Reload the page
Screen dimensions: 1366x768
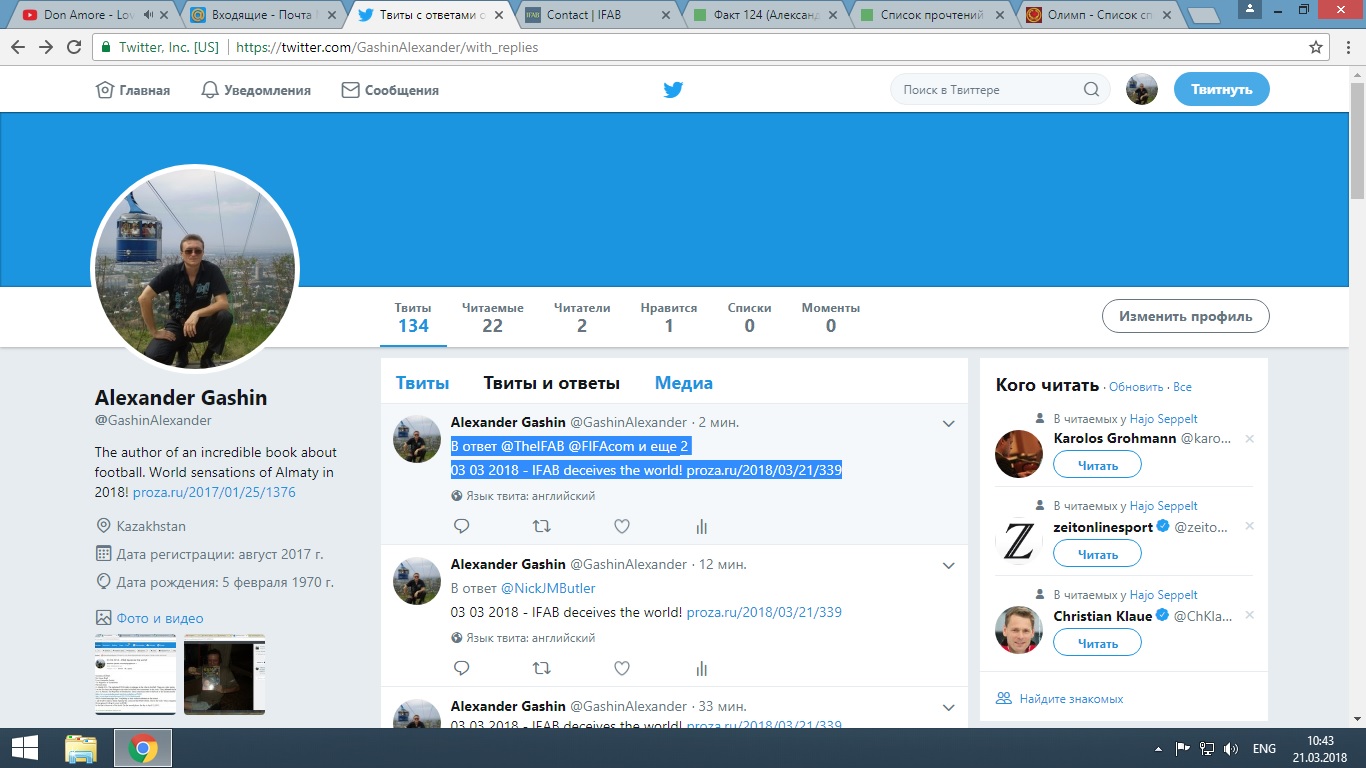coord(74,47)
